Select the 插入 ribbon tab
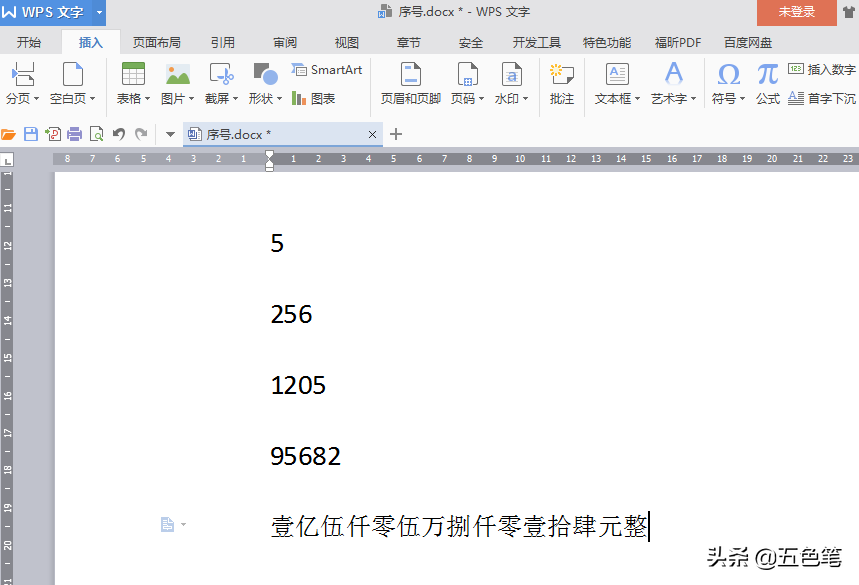This screenshot has width=859, height=585. [x=91, y=43]
